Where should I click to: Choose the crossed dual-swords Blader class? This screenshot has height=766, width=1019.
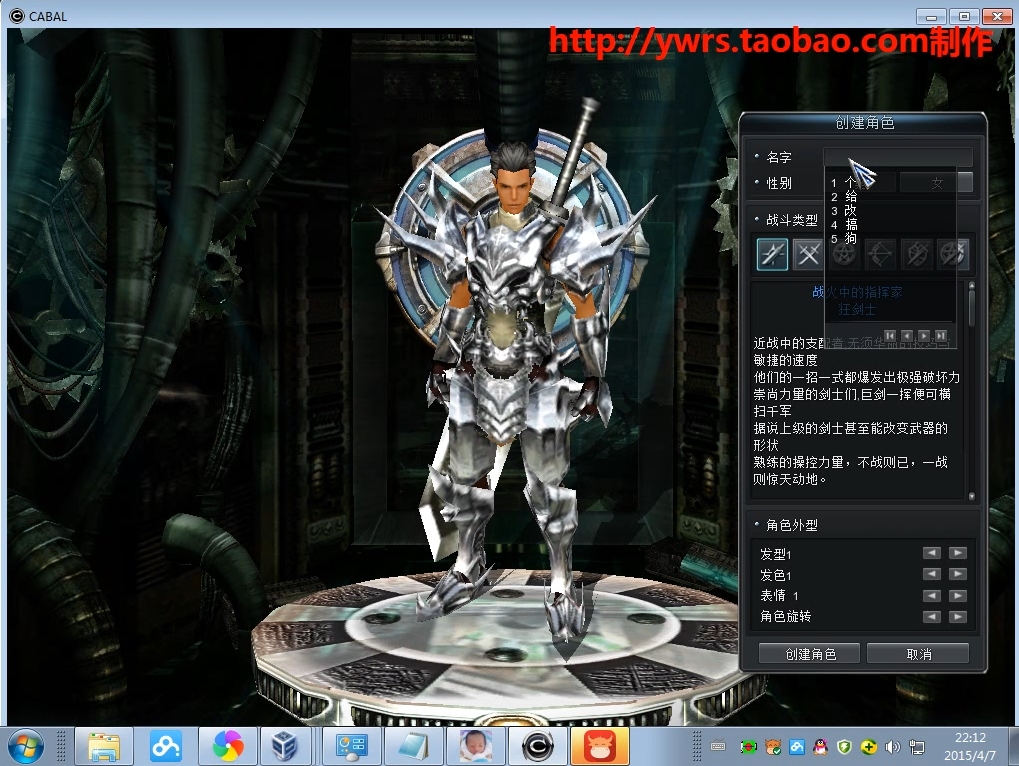(x=807, y=254)
